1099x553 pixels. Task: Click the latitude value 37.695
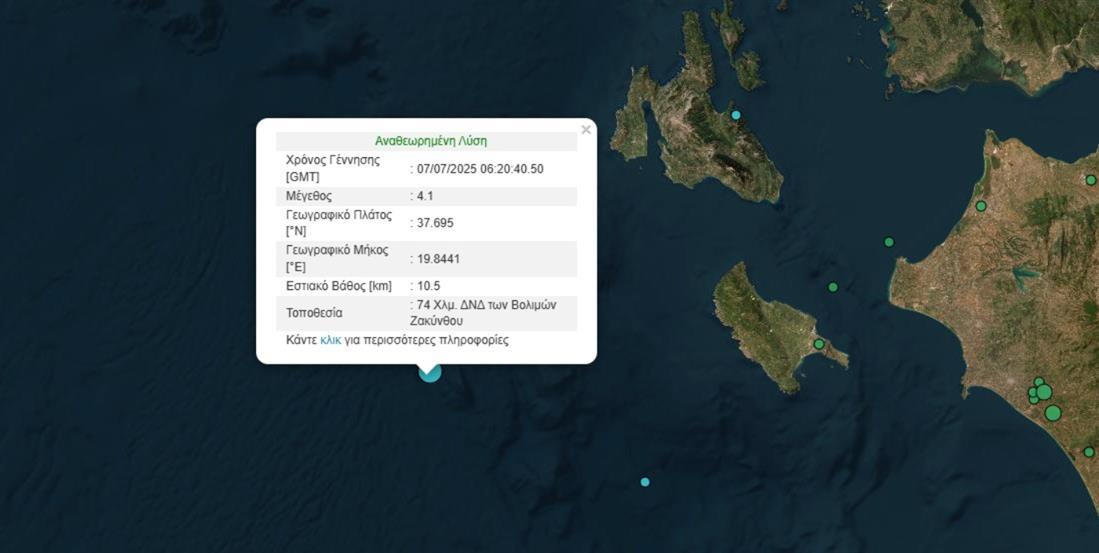434,223
